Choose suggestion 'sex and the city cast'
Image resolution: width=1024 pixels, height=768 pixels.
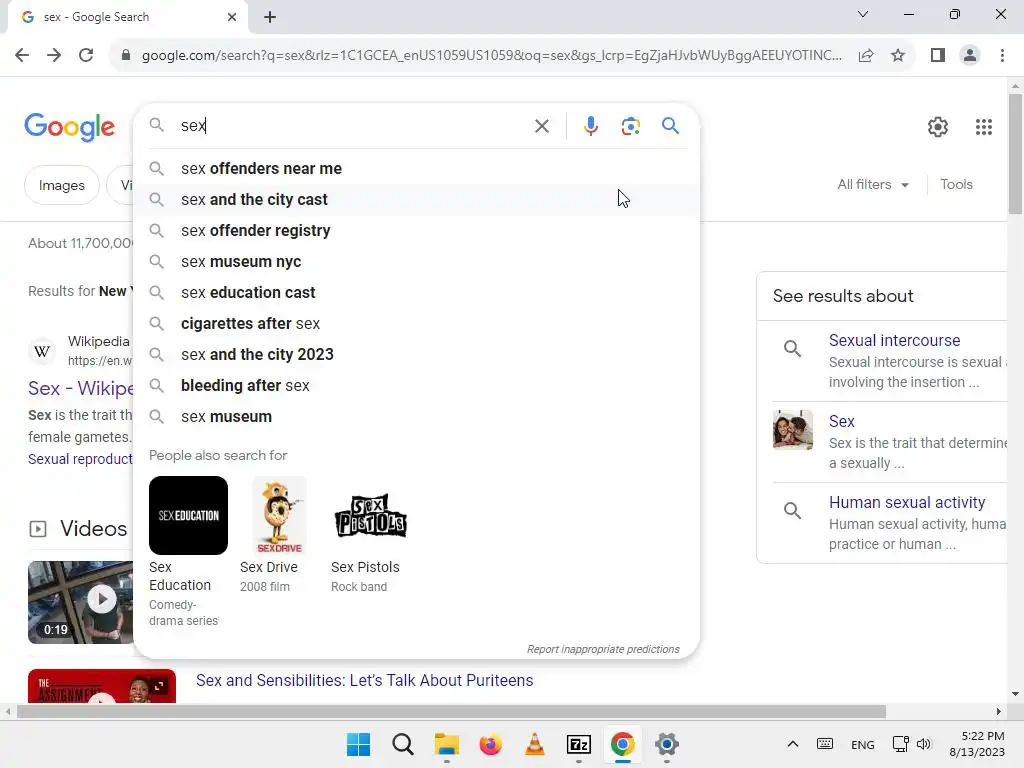tap(416, 200)
